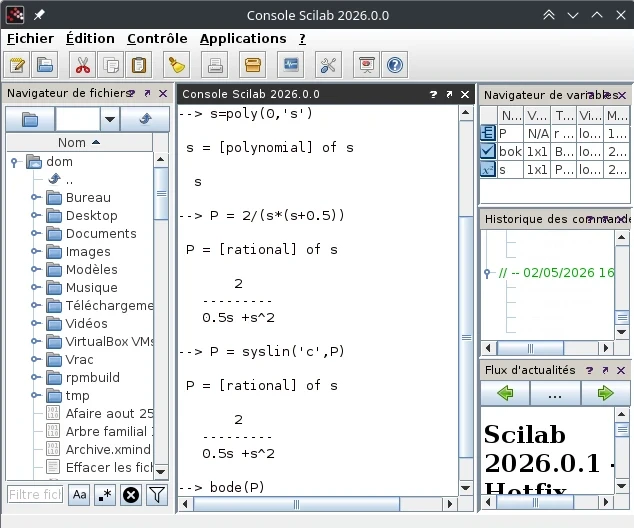The width and height of the screenshot is (634, 528).
Task: Click in the Filtre fichiers input field
Action: click(35, 494)
